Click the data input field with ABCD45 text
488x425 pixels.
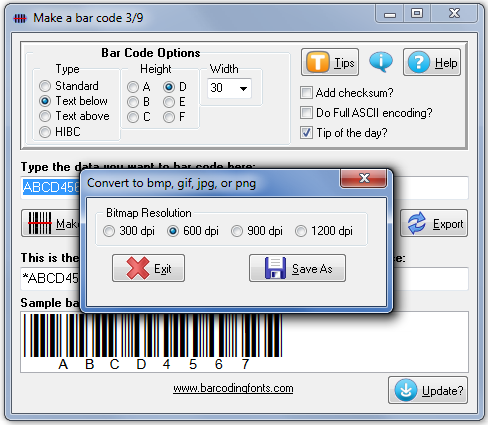pyautogui.click(x=50, y=187)
